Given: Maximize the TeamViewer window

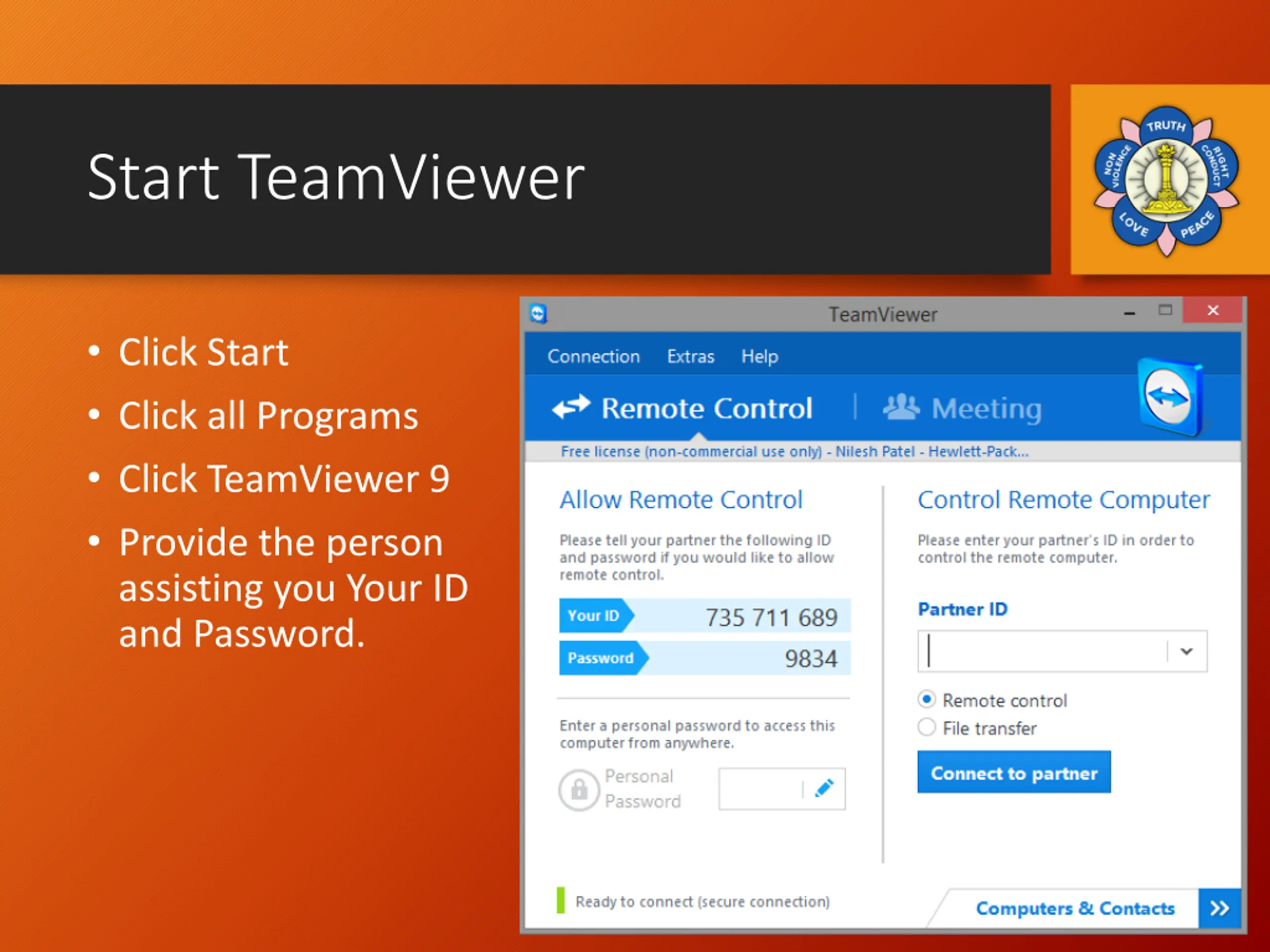Looking at the screenshot, I should 1165,310.
